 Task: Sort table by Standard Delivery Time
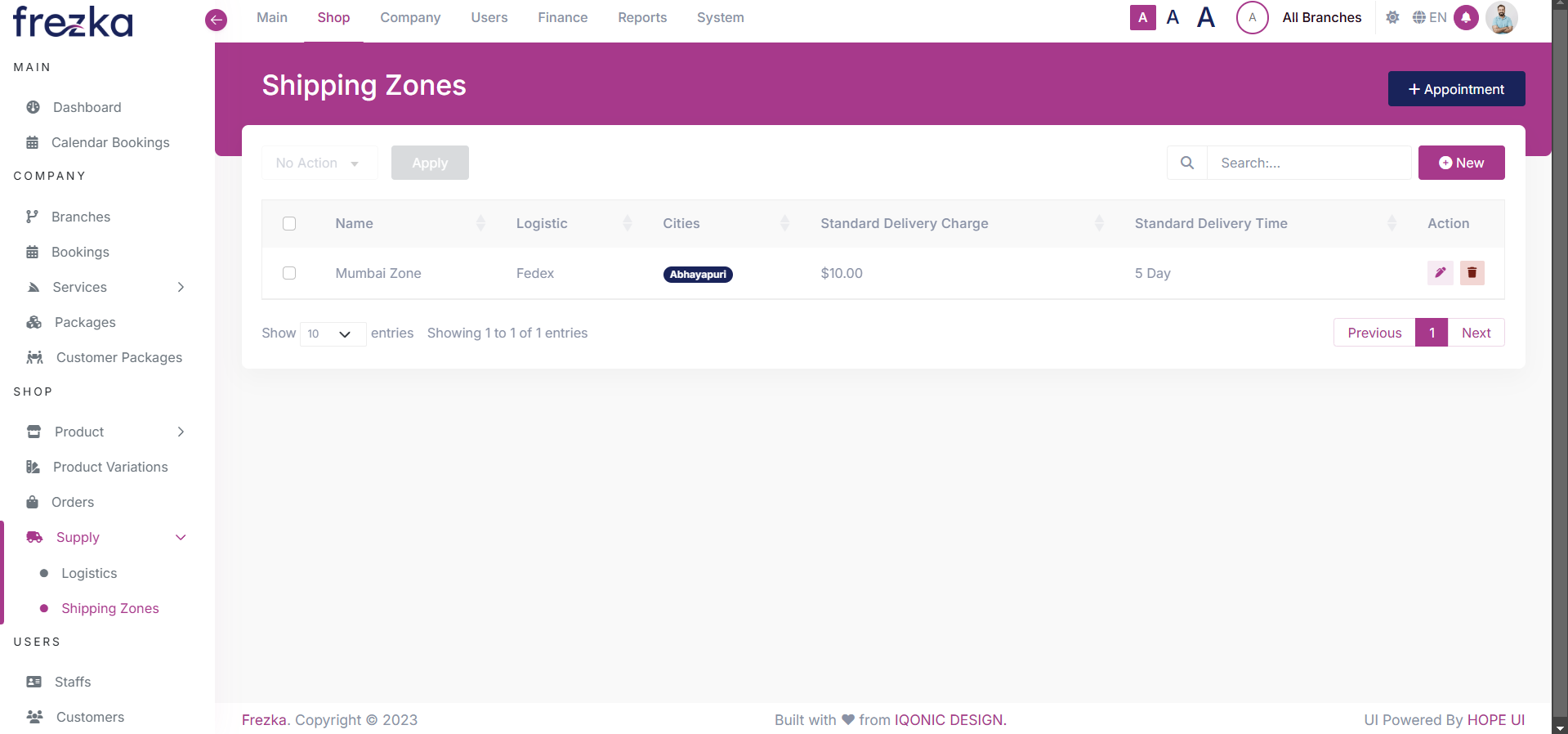pos(1266,223)
